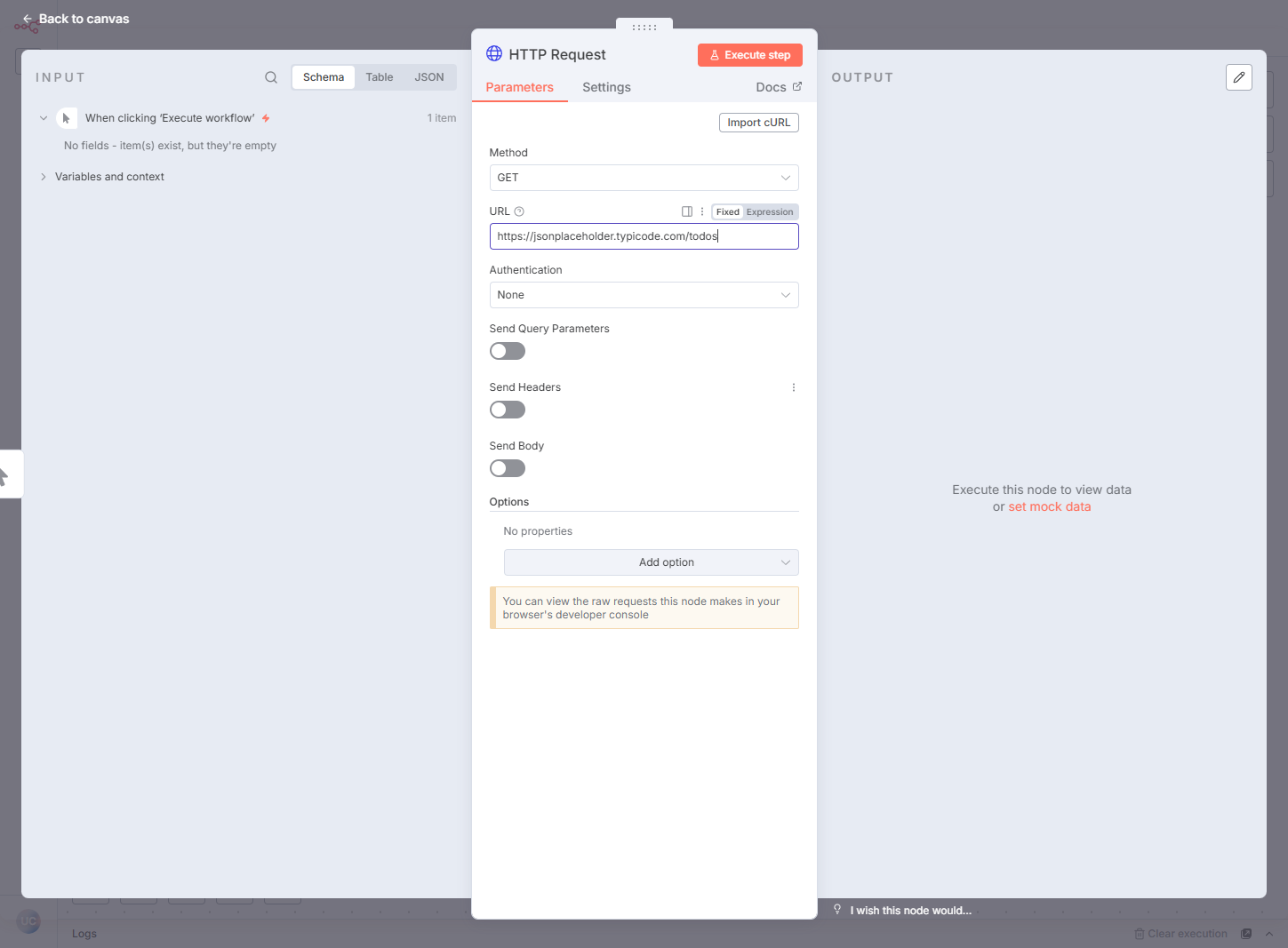Enable the Send Headers switch
This screenshot has width=1288, height=948.
508,410
